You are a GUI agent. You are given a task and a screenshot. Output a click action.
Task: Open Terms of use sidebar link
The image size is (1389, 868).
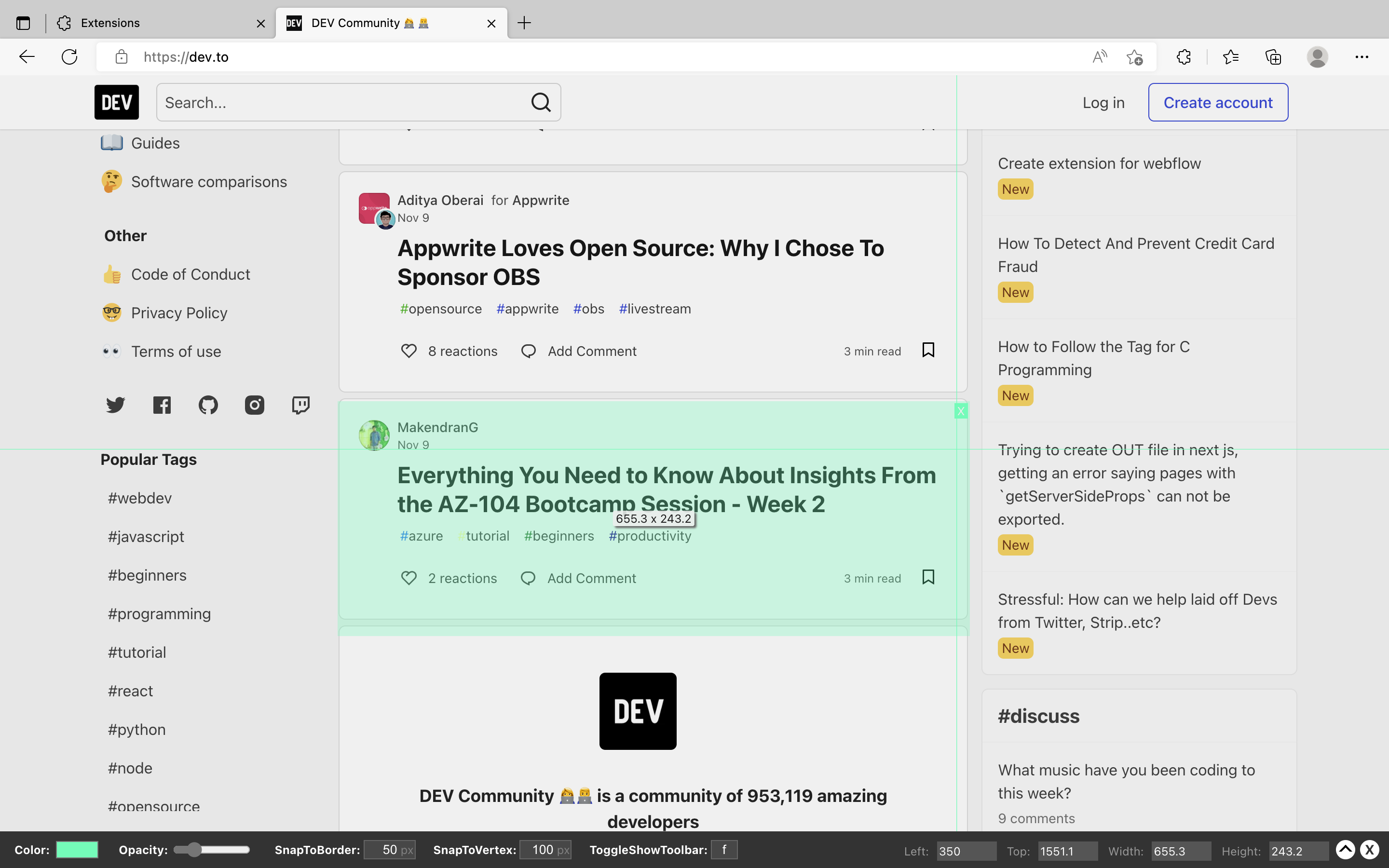coord(176,352)
